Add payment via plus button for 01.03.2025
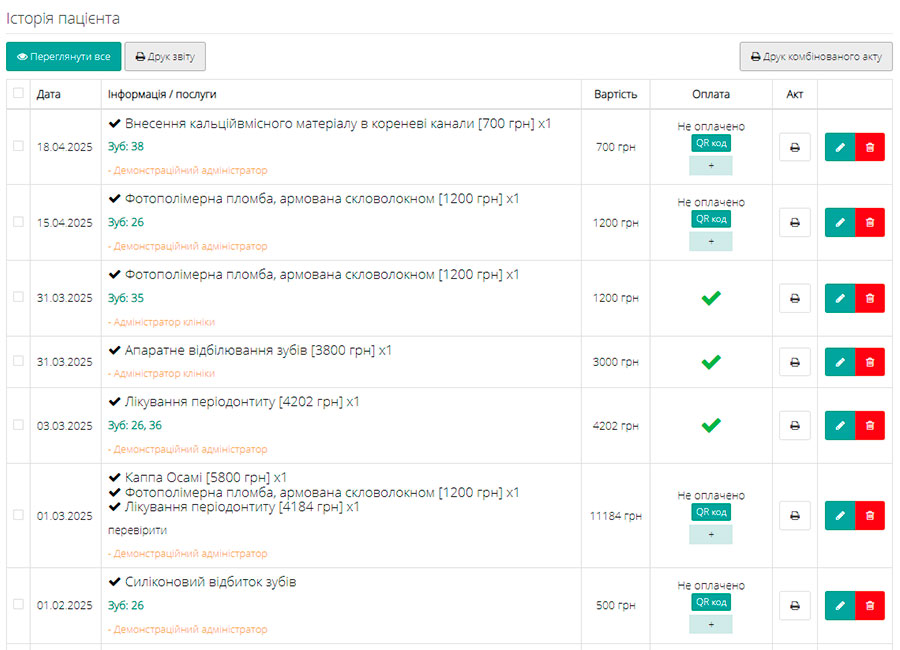The height and width of the screenshot is (650, 900). pyautogui.click(x=711, y=534)
